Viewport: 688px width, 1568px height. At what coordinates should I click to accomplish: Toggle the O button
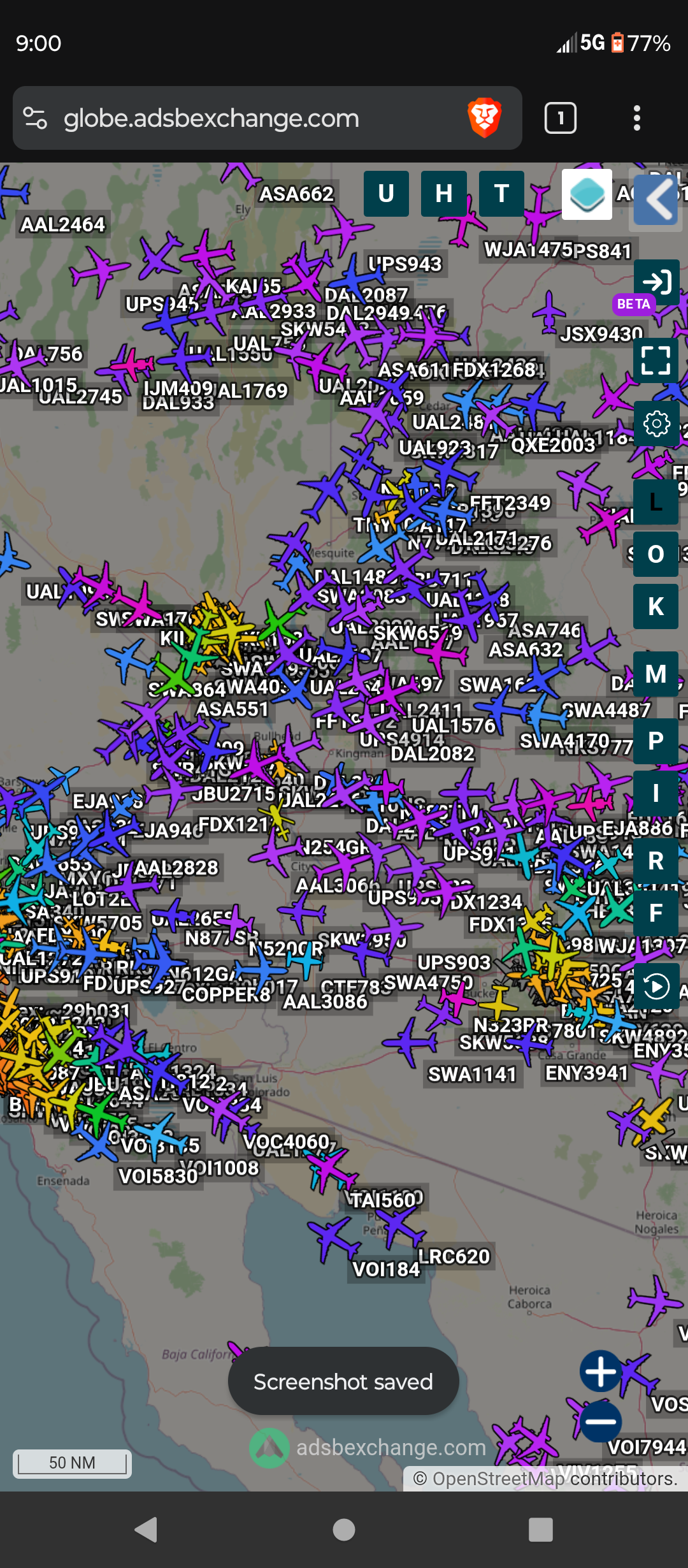tap(656, 554)
